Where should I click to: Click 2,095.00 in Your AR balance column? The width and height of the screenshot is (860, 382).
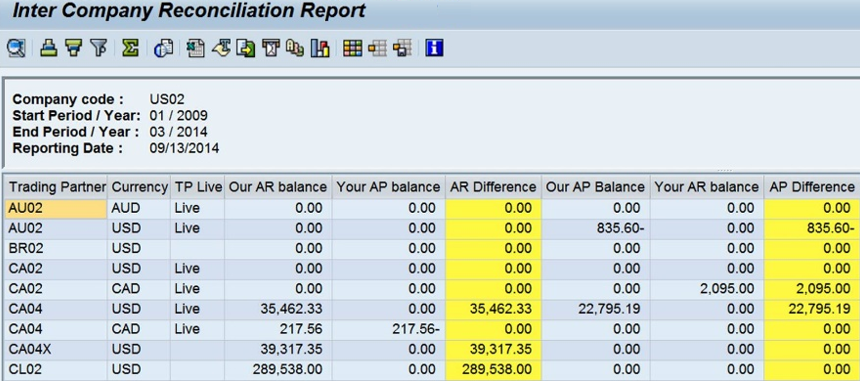point(706,289)
